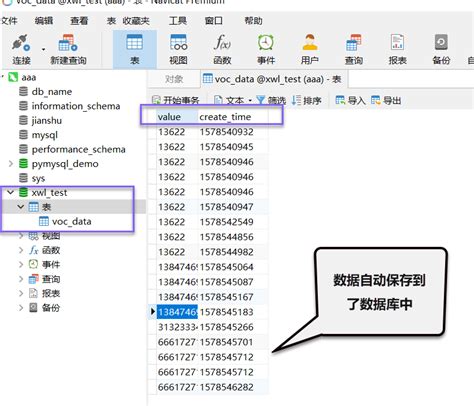Click the 报表 report icon
This screenshot has height=406, width=474.
click(x=397, y=43)
